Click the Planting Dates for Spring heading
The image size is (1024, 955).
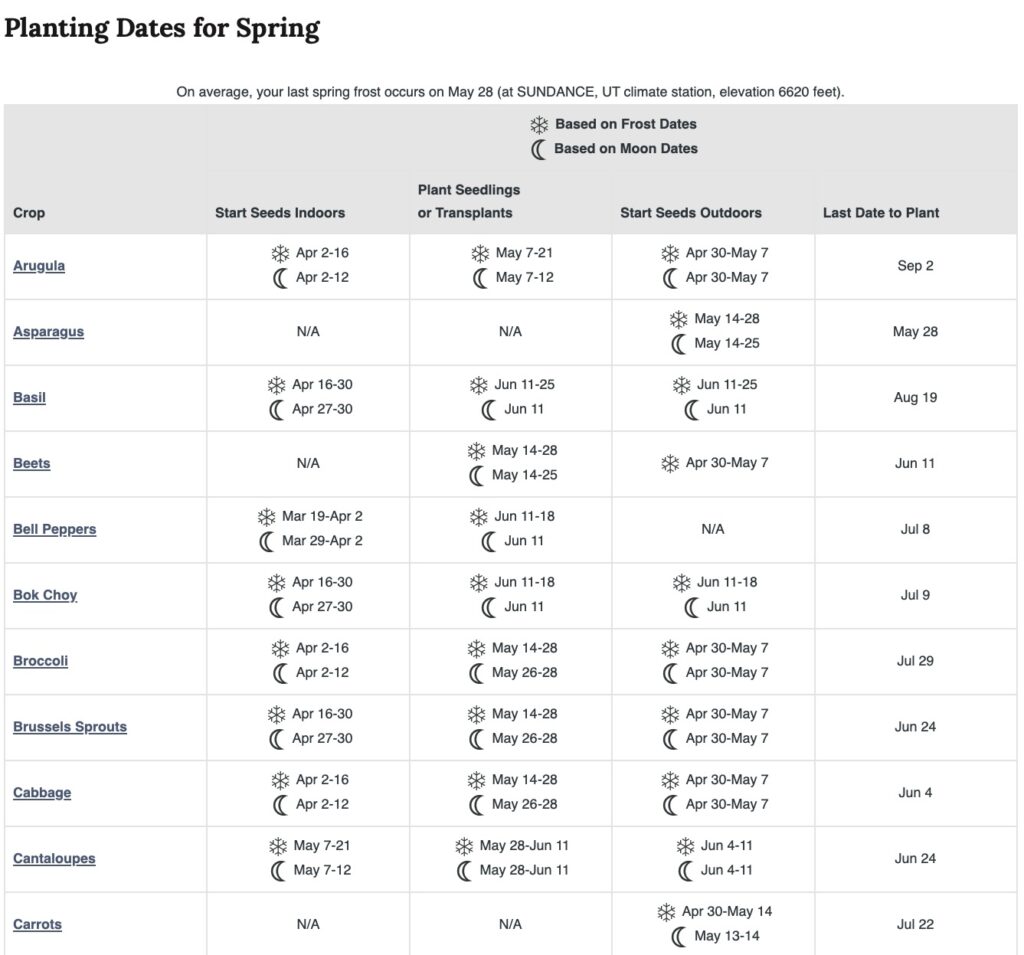162,28
